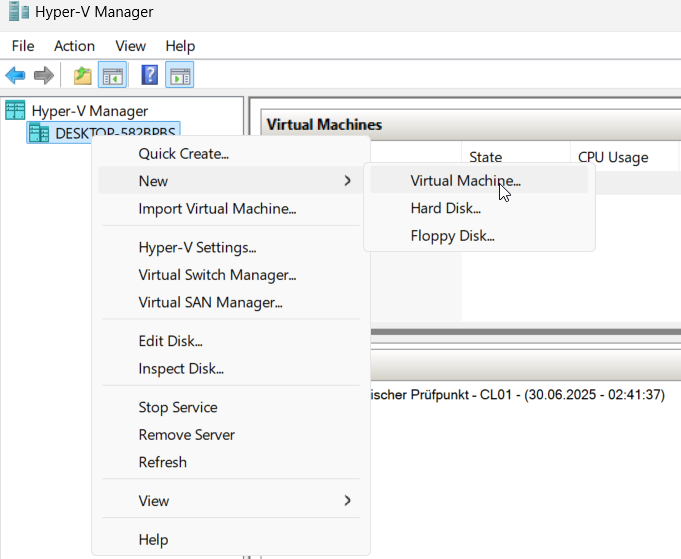Expand the New submenu arrow

tap(347, 181)
